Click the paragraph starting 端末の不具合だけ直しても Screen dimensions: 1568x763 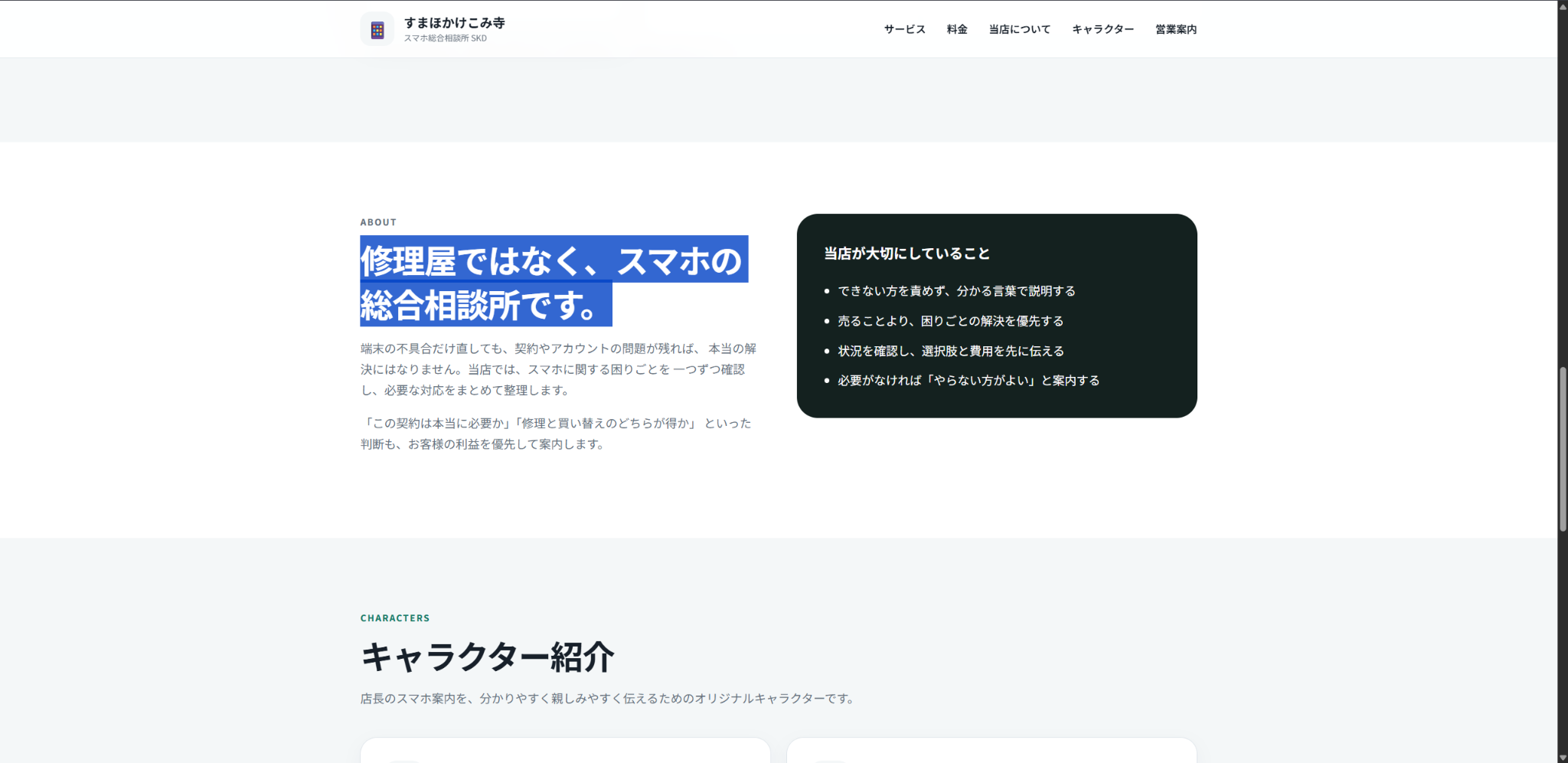coord(559,369)
